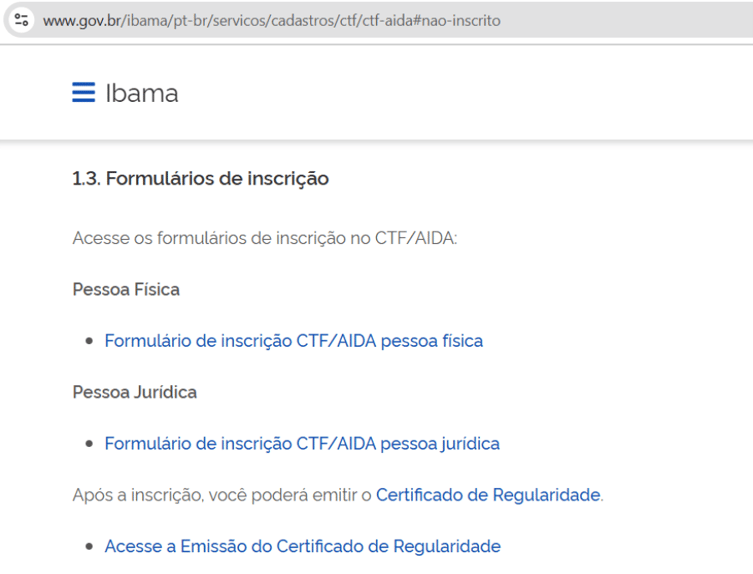The width and height of the screenshot is (753, 574).
Task: Click the Ibama header title
Action: click(141, 93)
